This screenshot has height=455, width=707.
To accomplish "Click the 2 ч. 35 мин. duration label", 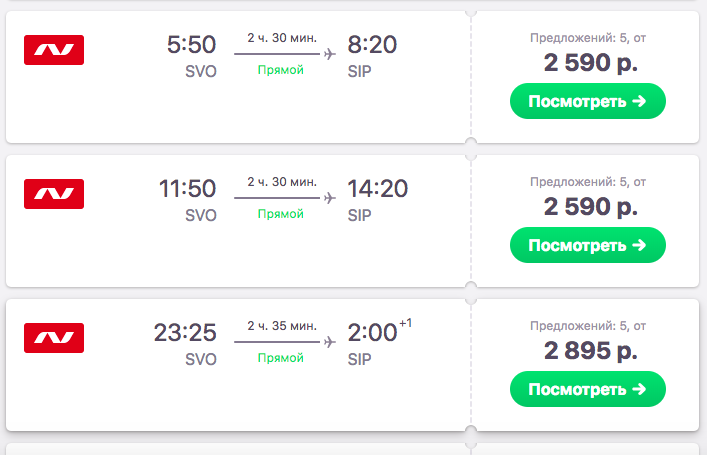I will [x=283, y=326].
